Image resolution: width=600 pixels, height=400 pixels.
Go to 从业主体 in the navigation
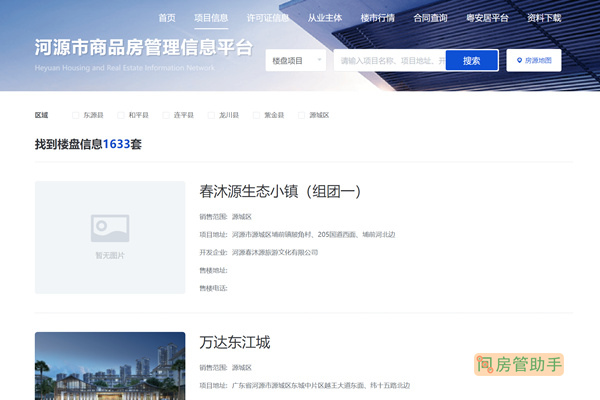click(324, 18)
